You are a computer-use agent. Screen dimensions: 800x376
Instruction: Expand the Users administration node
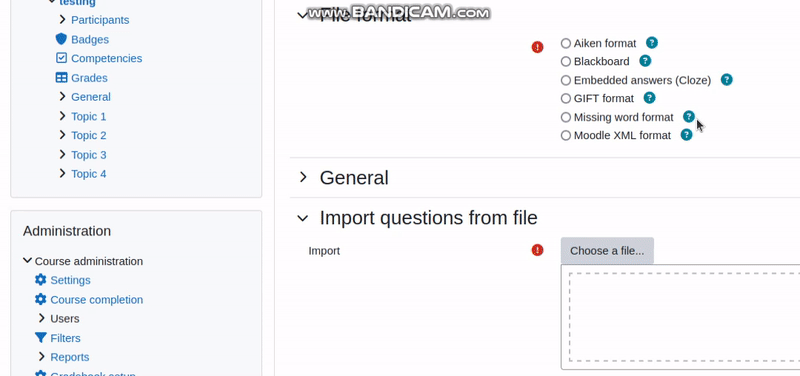[42, 318]
